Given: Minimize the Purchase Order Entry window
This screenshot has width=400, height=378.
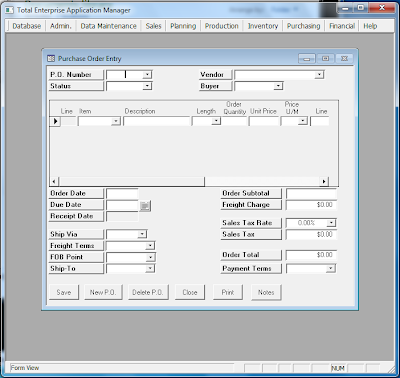Looking at the screenshot, I should coord(307,59).
